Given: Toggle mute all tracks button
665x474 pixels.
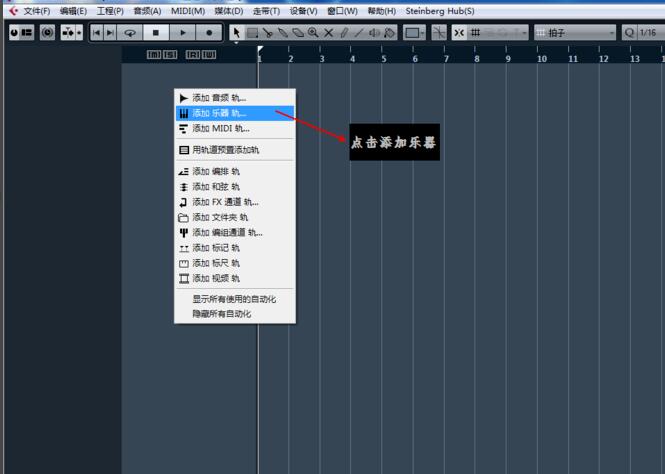Looking at the screenshot, I should pos(154,54).
